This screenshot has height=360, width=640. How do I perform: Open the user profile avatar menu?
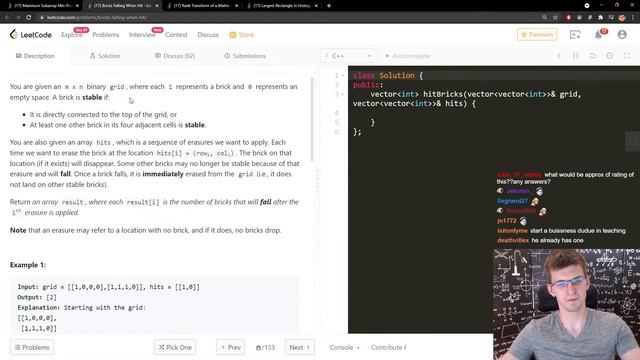622,35
